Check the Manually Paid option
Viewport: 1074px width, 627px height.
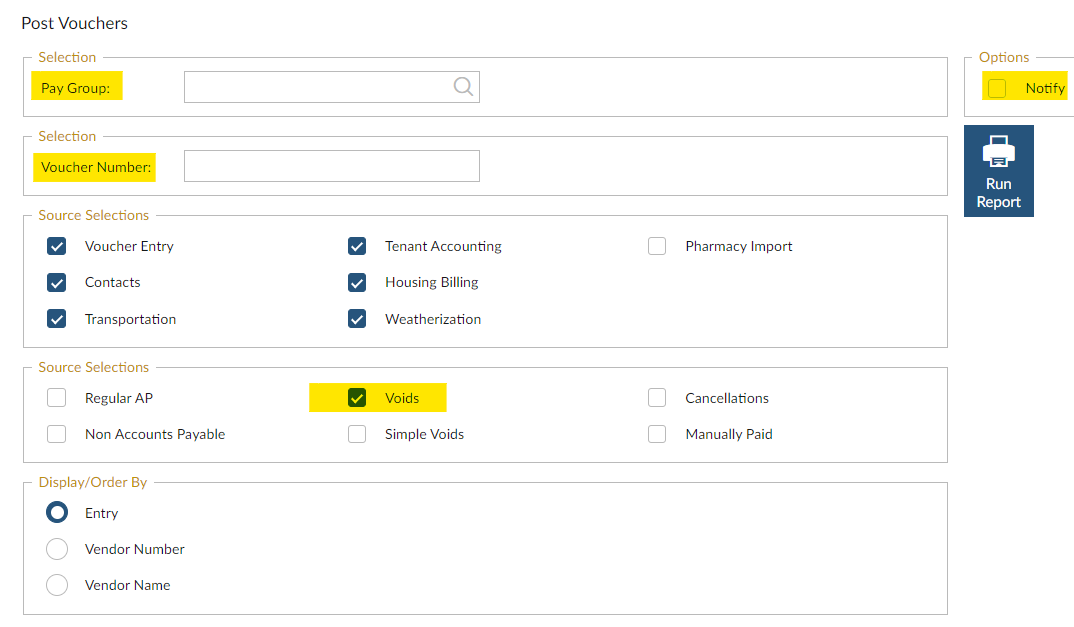click(657, 434)
